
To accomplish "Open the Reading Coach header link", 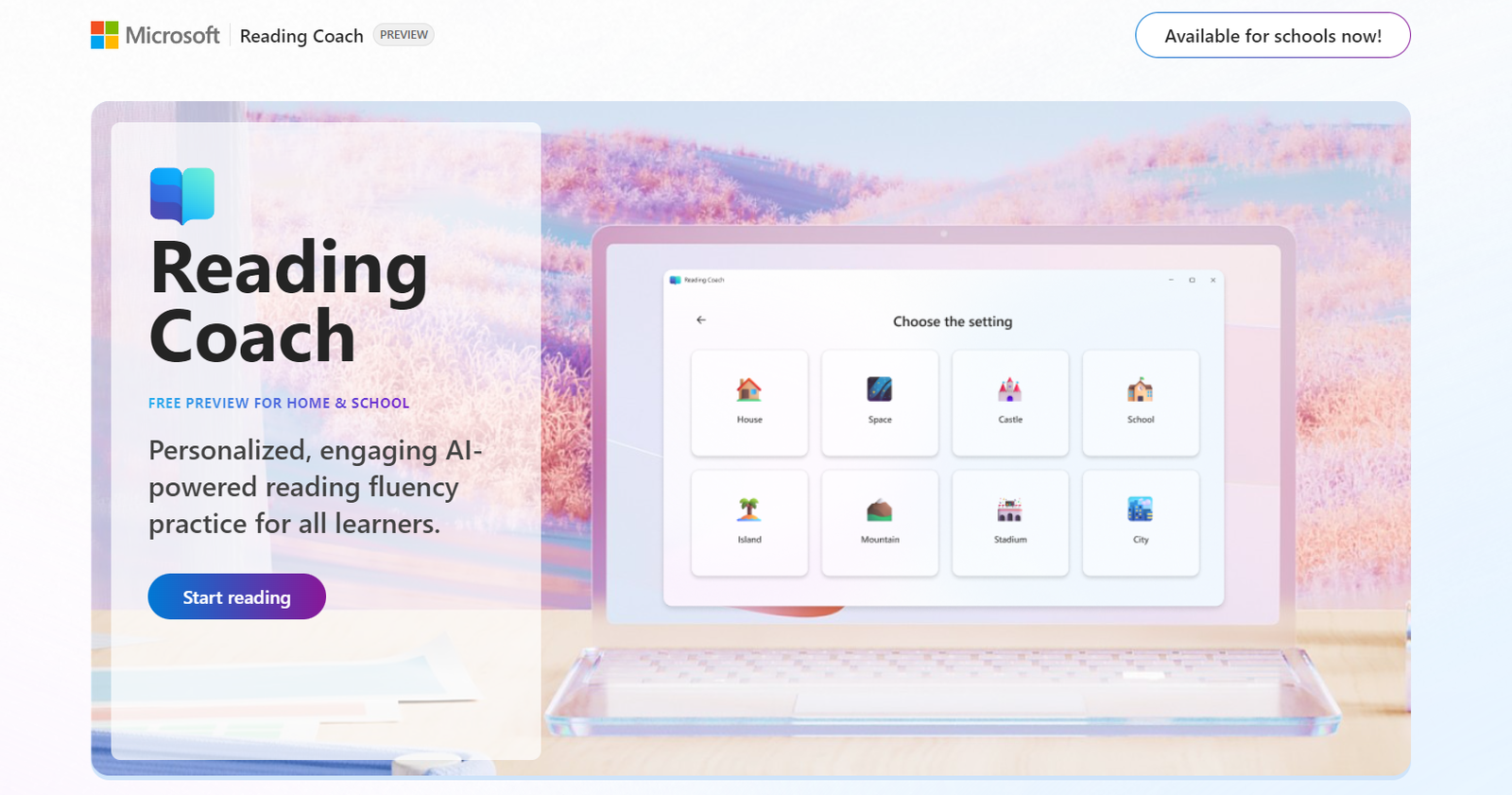I will (301, 36).
